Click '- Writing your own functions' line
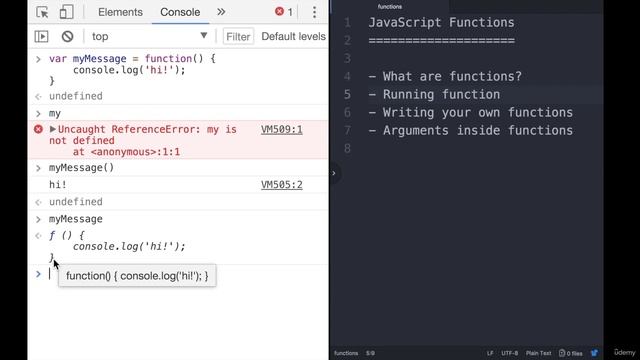Viewport: 640px width, 360px height. click(x=471, y=112)
